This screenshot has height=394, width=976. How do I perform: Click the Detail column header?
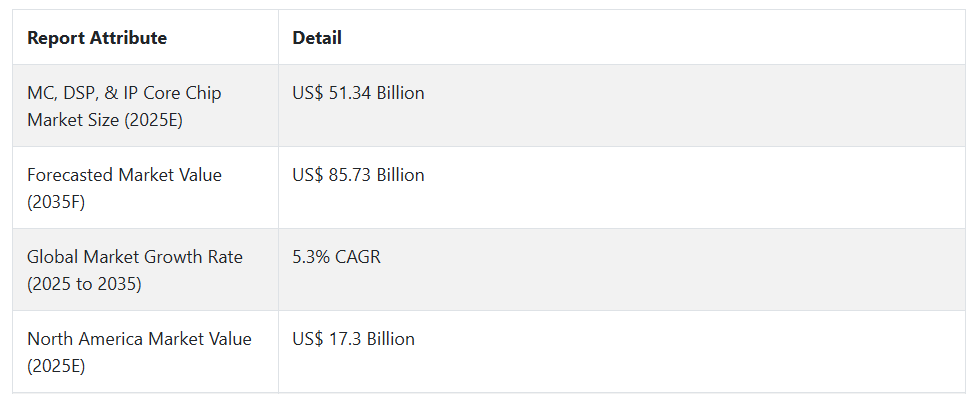click(317, 38)
